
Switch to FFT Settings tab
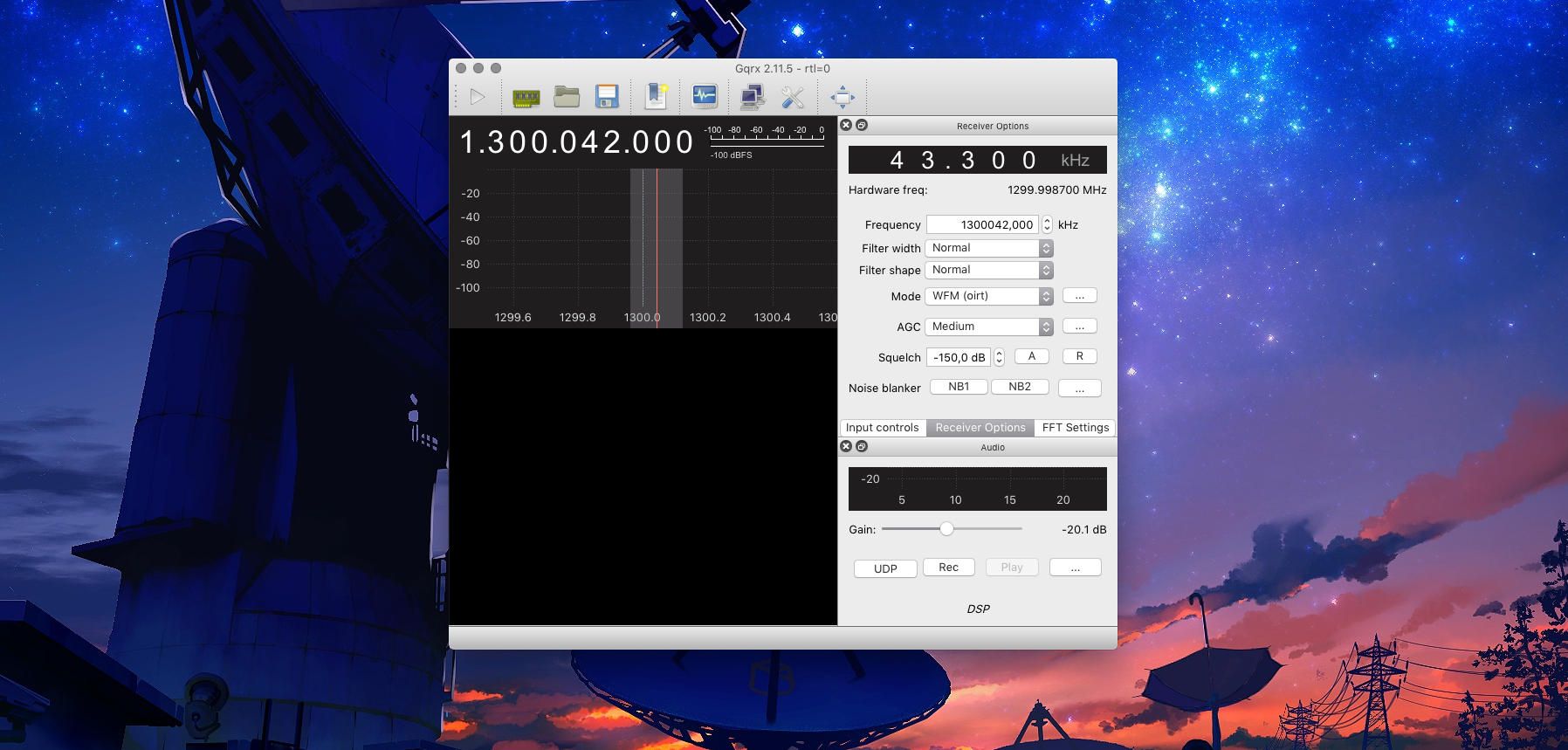[x=1076, y=428]
